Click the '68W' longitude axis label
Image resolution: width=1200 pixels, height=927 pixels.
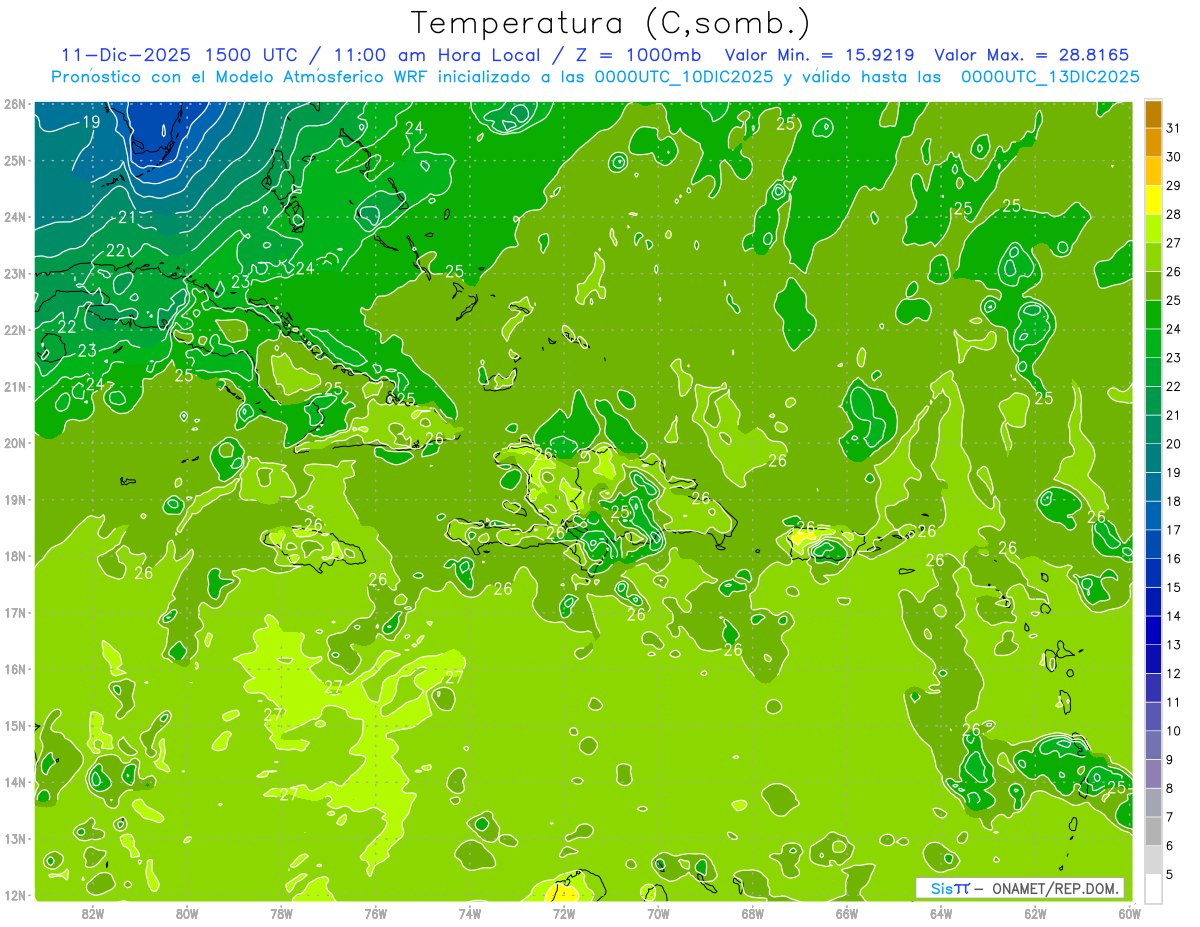[752, 913]
